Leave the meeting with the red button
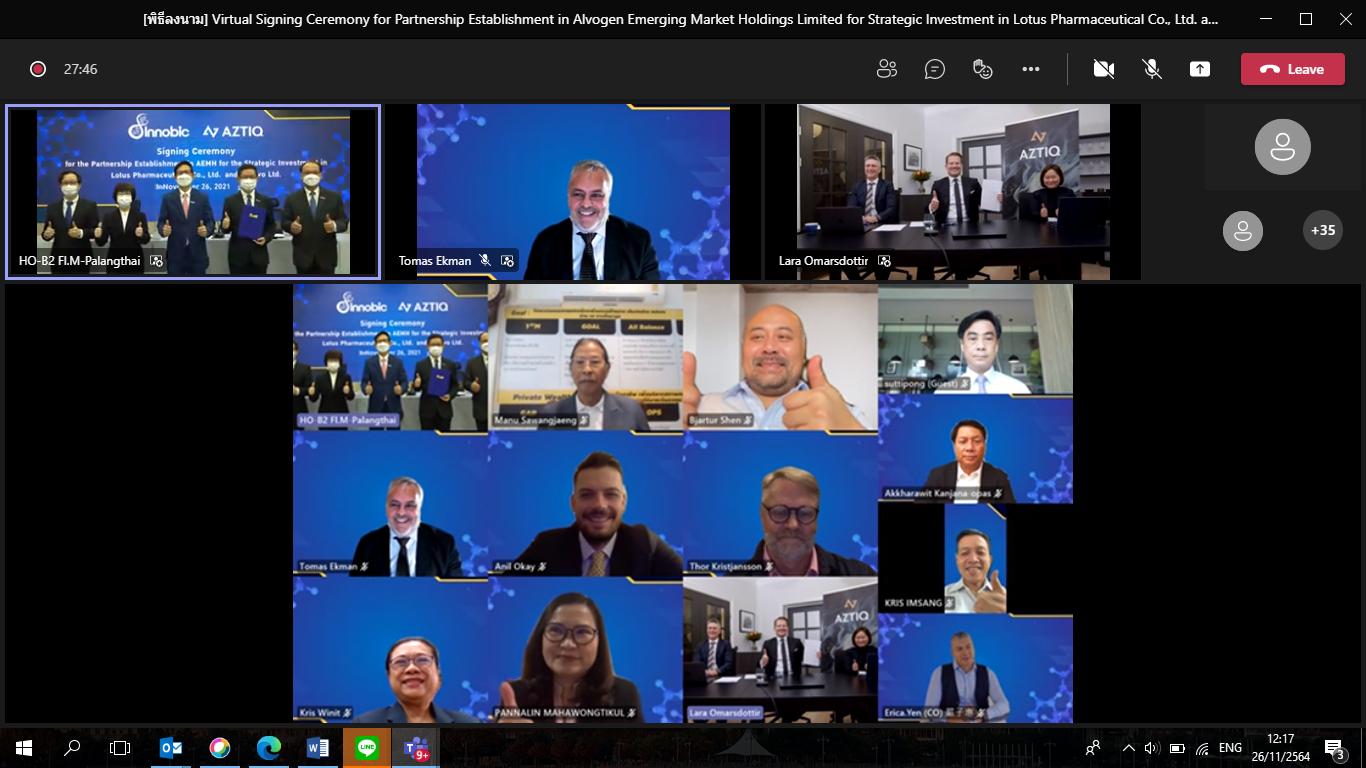The height and width of the screenshot is (768, 1366). coord(1292,69)
